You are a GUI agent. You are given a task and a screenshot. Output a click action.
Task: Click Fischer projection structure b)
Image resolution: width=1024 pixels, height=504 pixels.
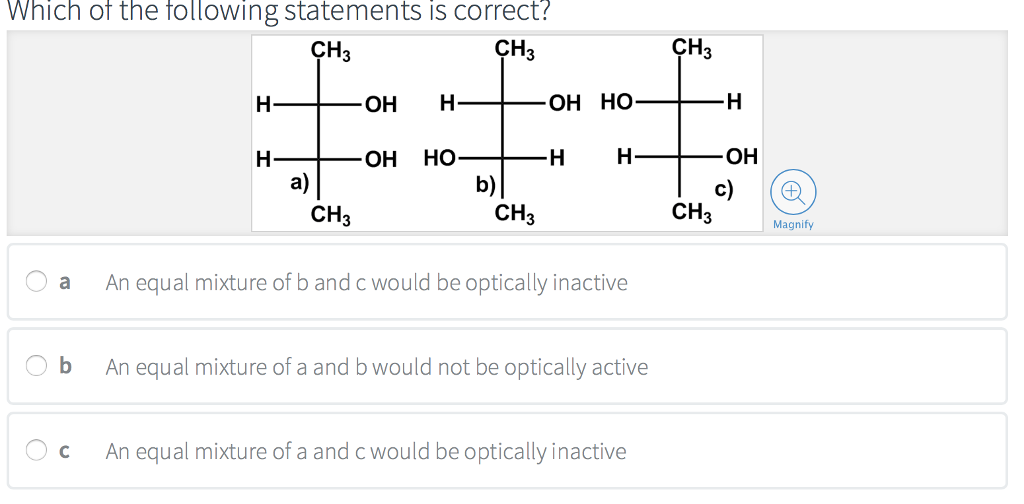pos(502,130)
